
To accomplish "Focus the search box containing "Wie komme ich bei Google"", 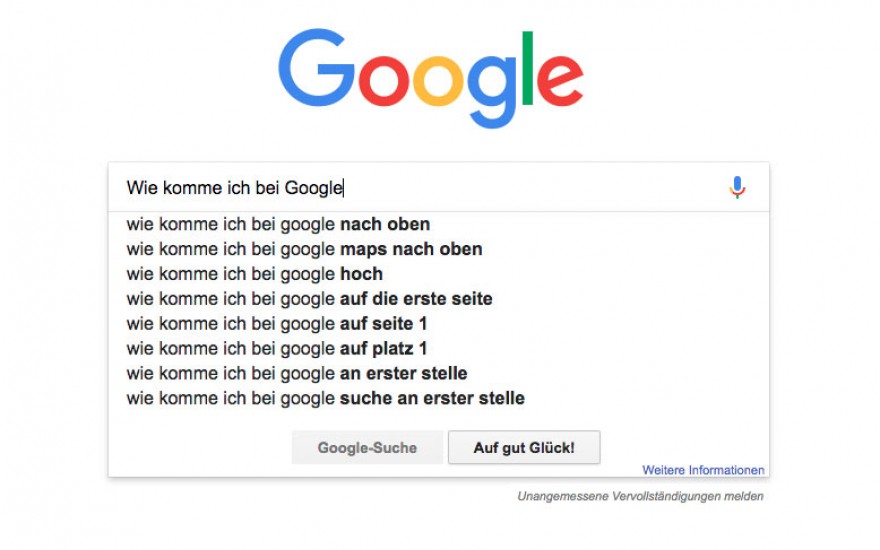I will pos(420,188).
